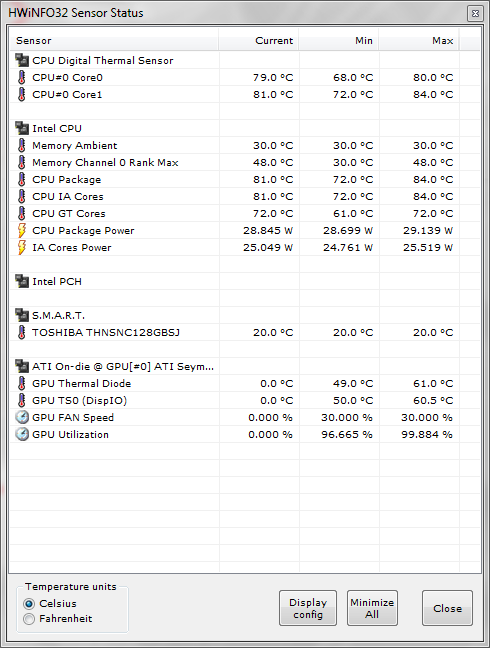Click the Intel PCH sensor group icon

(22, 281)
